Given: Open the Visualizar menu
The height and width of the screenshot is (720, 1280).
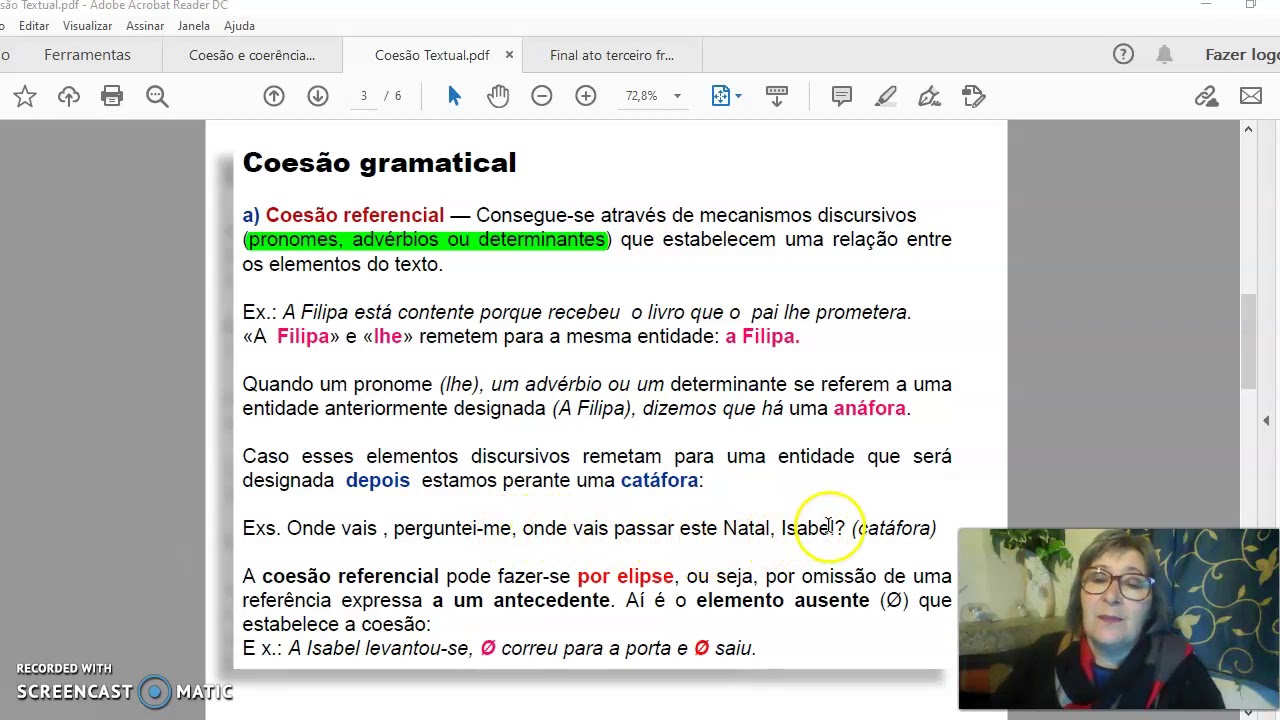Looking at the screenshot, I should (x=87, y=26).
